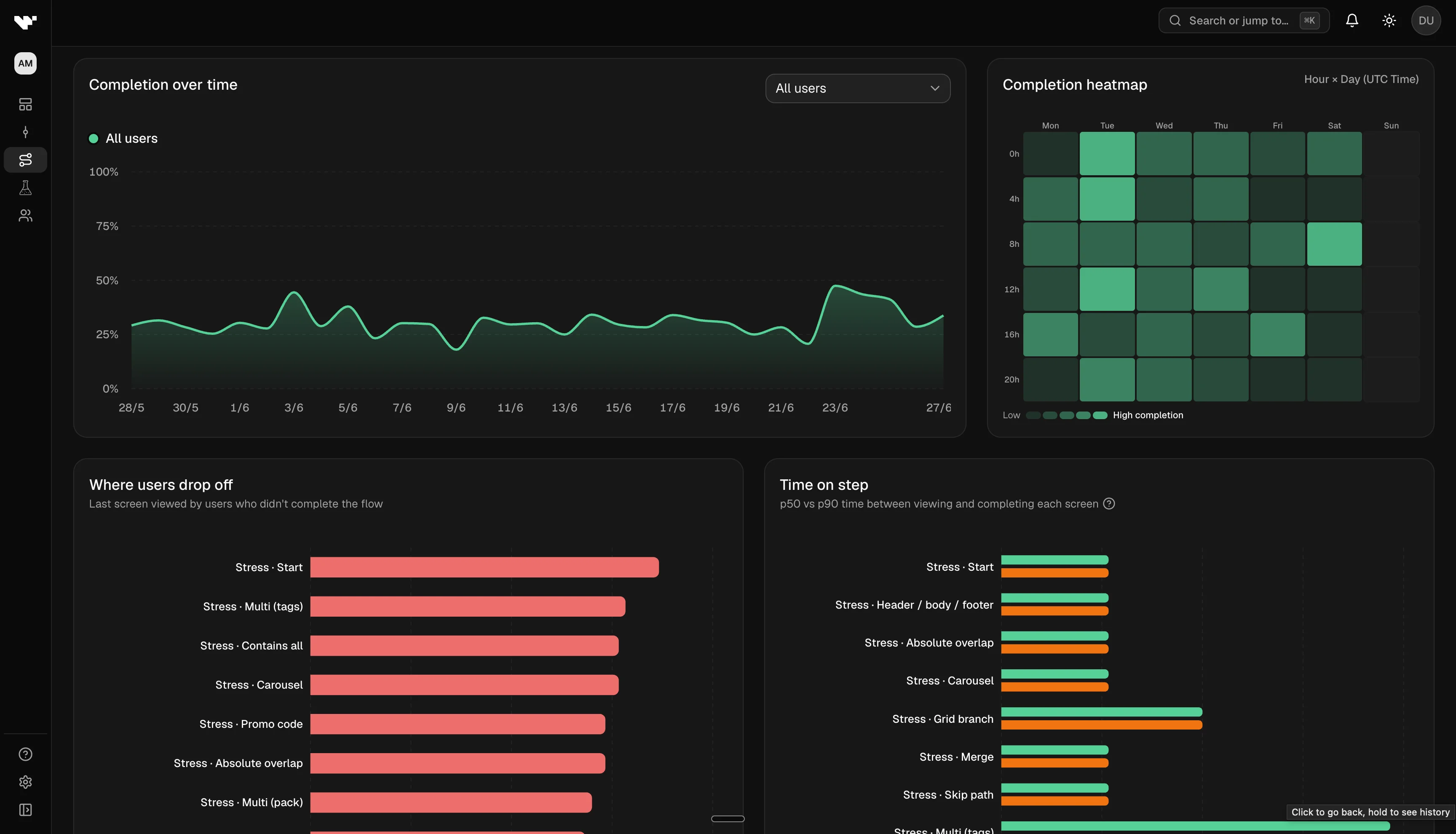Click the All users dropdown chevron
Screen dimensions: 1456x834
[935, 88]
